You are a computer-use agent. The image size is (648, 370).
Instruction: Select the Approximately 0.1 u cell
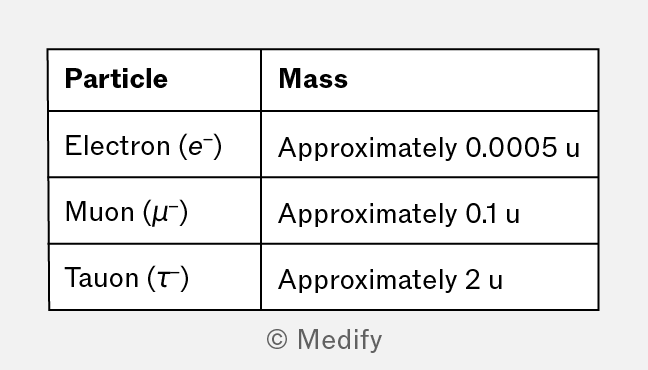(x=430, y=211)
